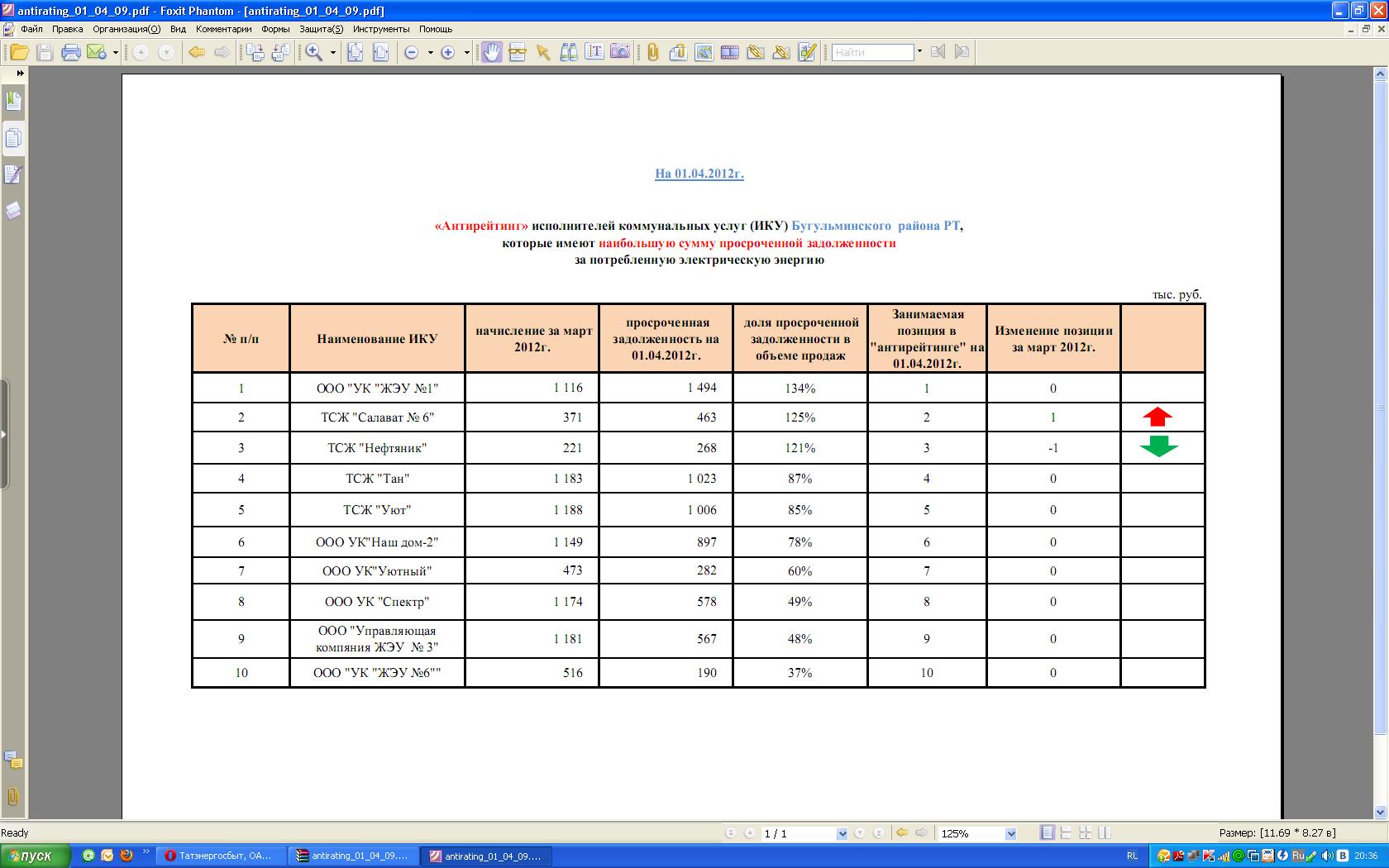
Task: Click the Print icon in the toolbar
Action: (71, 53)
